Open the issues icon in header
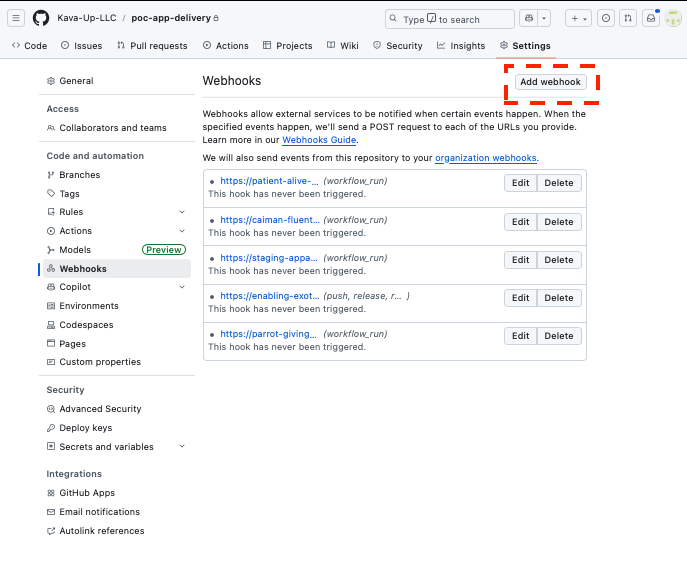 pyautogui.click(x=606, y=18)
